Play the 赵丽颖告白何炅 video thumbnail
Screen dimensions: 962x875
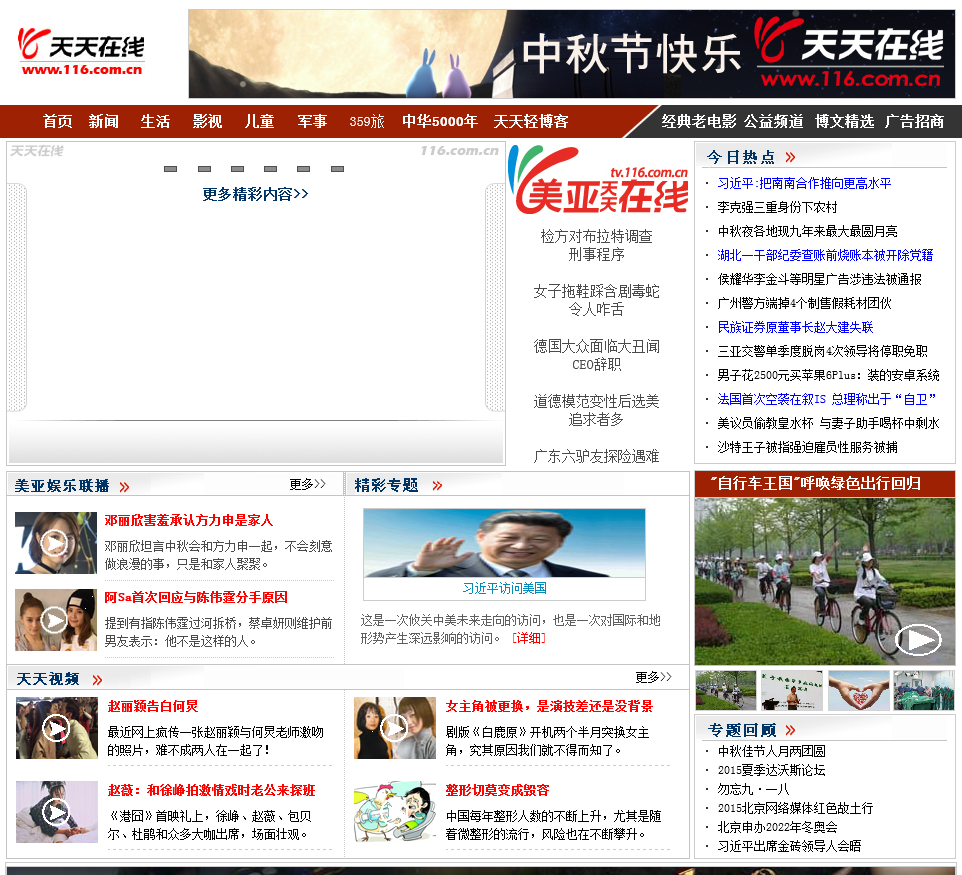click(56, 728)
